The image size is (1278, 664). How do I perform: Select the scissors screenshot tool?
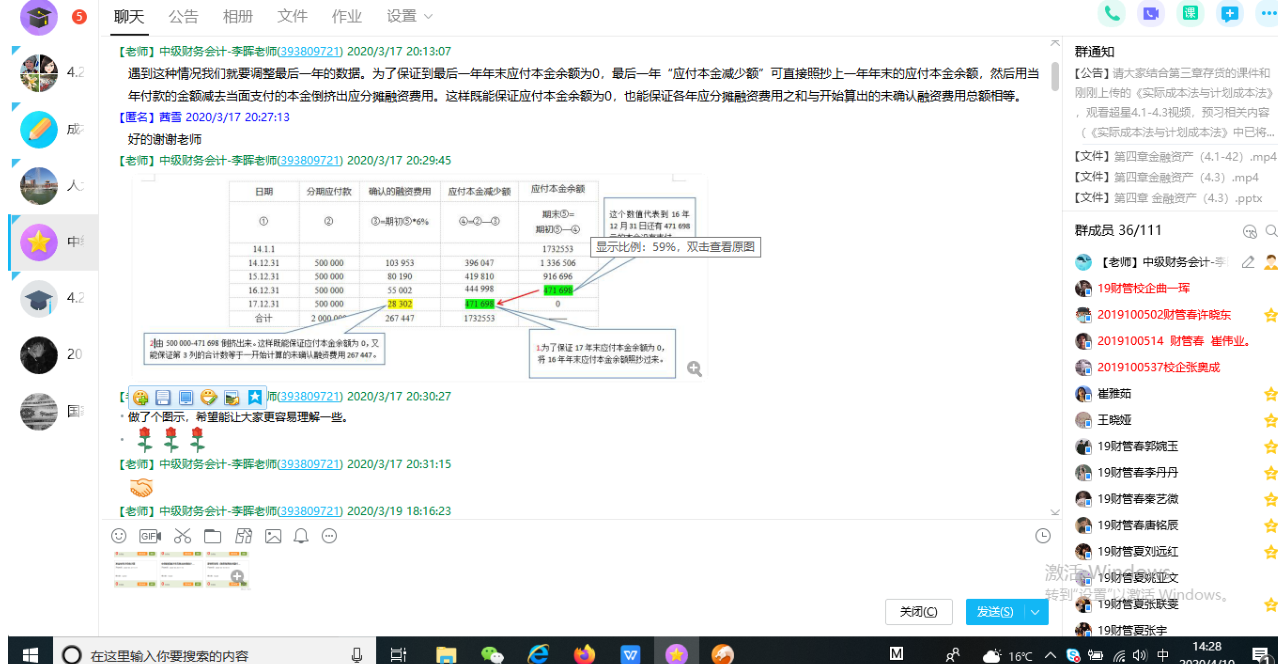(182, 536)
